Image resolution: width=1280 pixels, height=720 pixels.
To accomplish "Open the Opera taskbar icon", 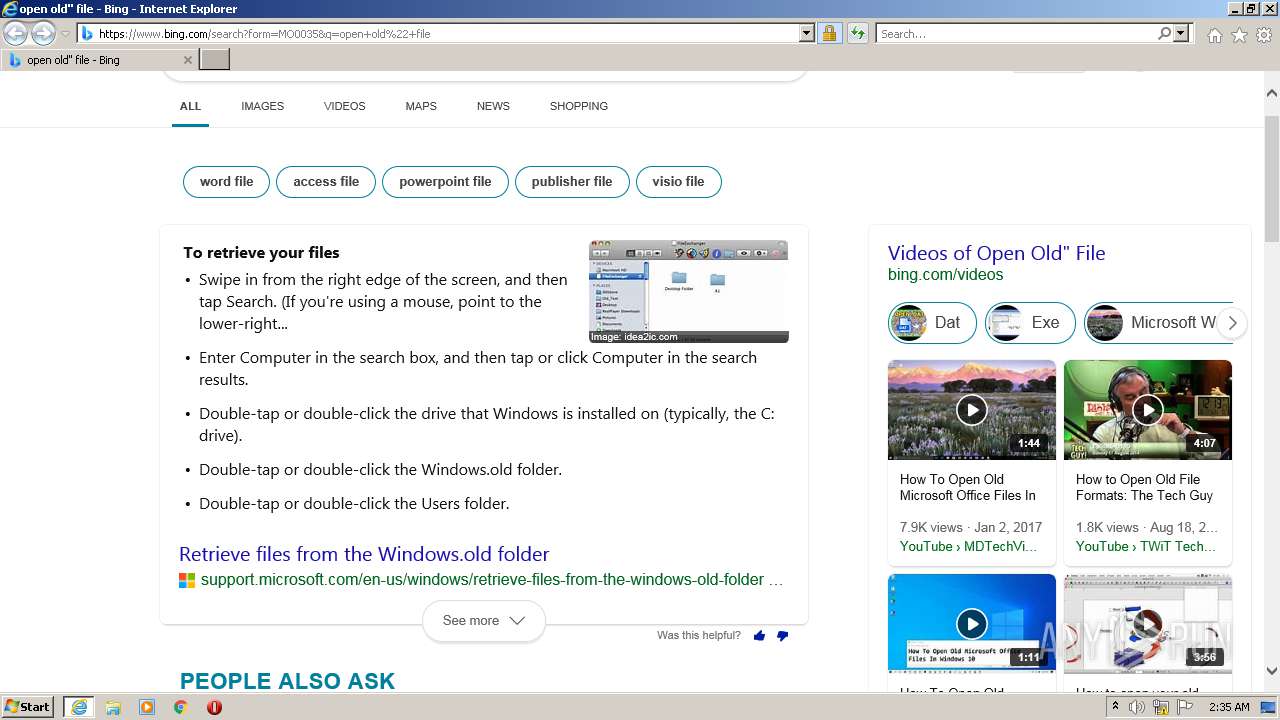I will click(x=214, y=707).
